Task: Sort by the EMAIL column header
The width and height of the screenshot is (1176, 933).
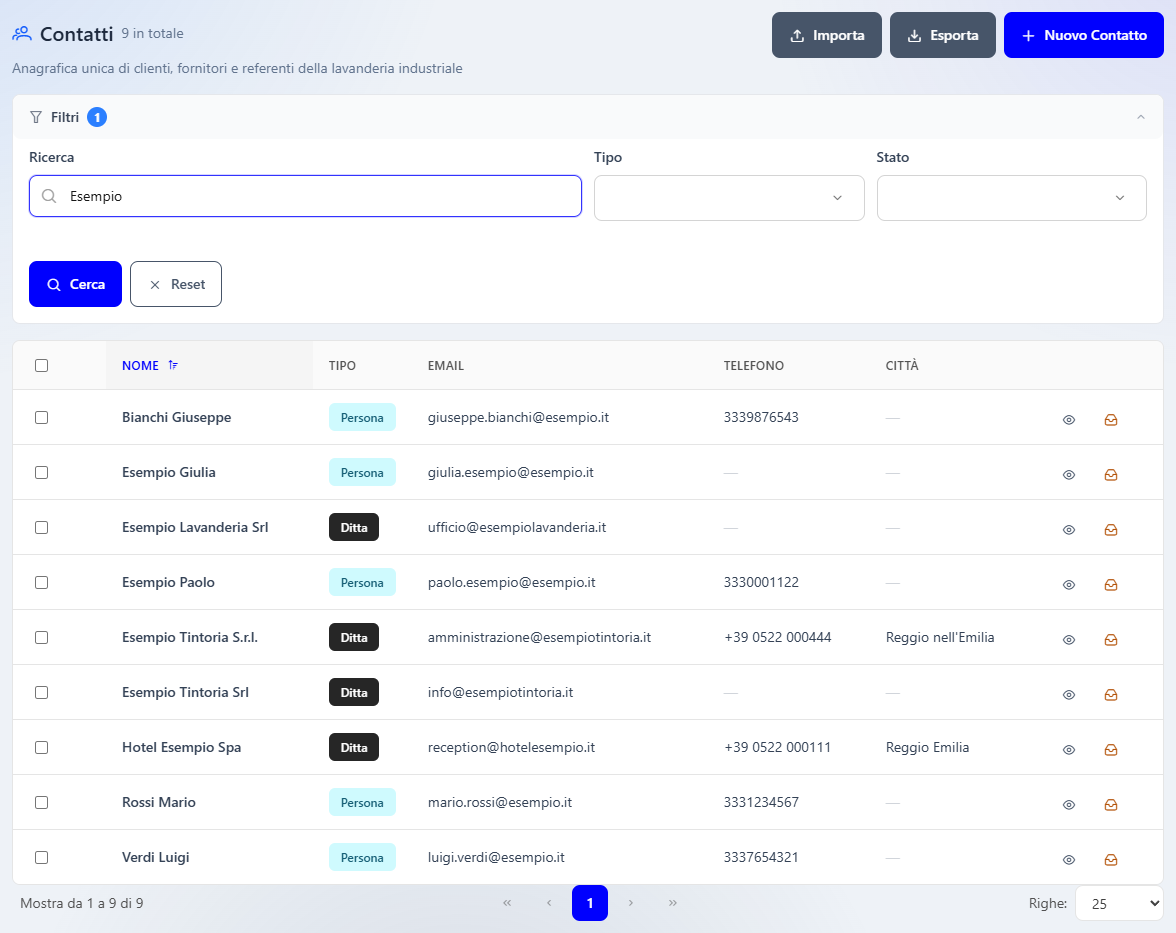Action: pyautogui.click(x=446, y=365)
